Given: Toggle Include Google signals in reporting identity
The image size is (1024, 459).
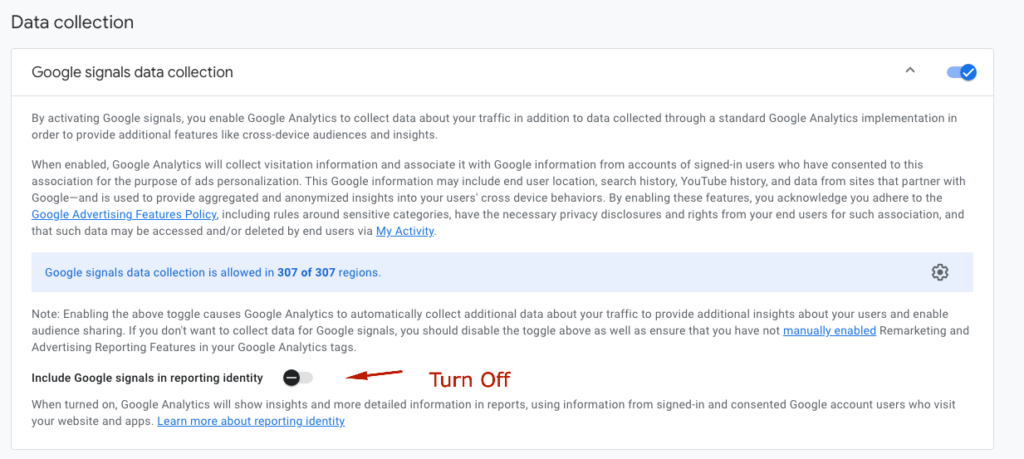Looking at the screenshot, I should coord(298,377).
